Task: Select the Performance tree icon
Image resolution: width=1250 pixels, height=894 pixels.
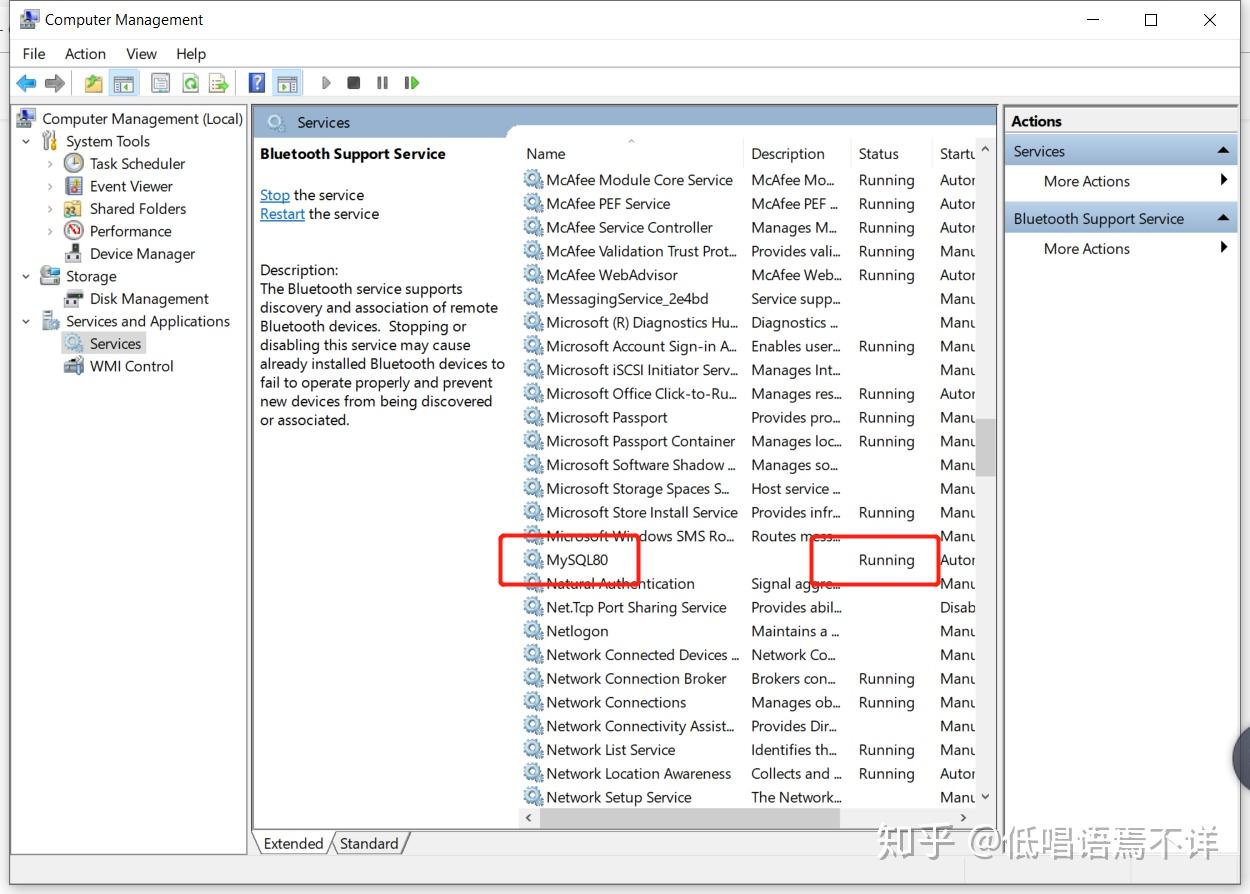Action: click(x=74, y=231)
